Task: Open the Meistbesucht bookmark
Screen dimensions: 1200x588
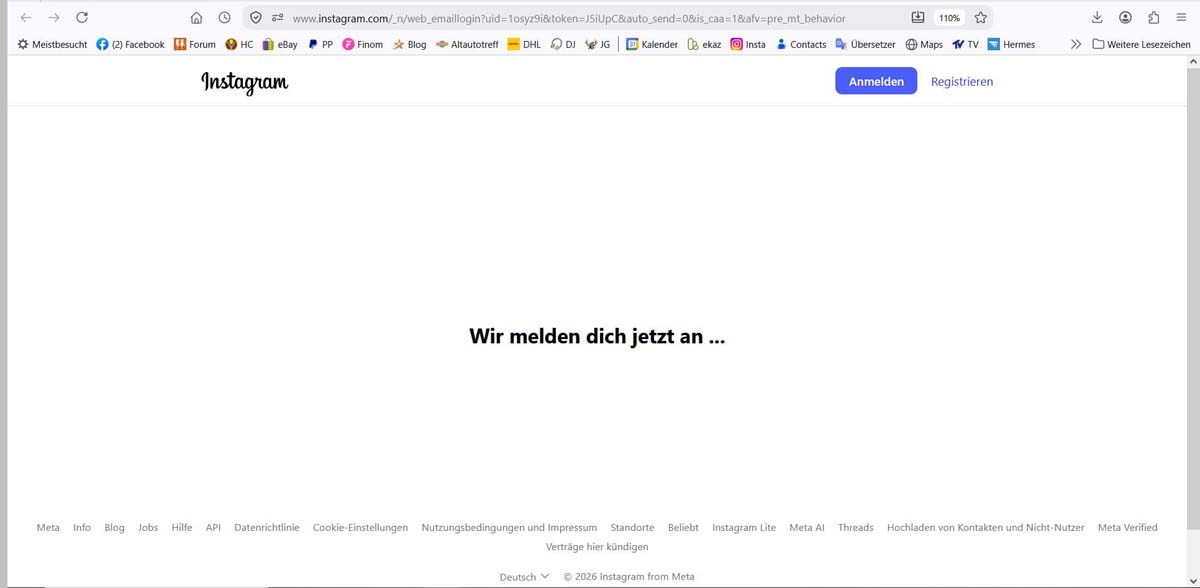Action: click(52, 44)
